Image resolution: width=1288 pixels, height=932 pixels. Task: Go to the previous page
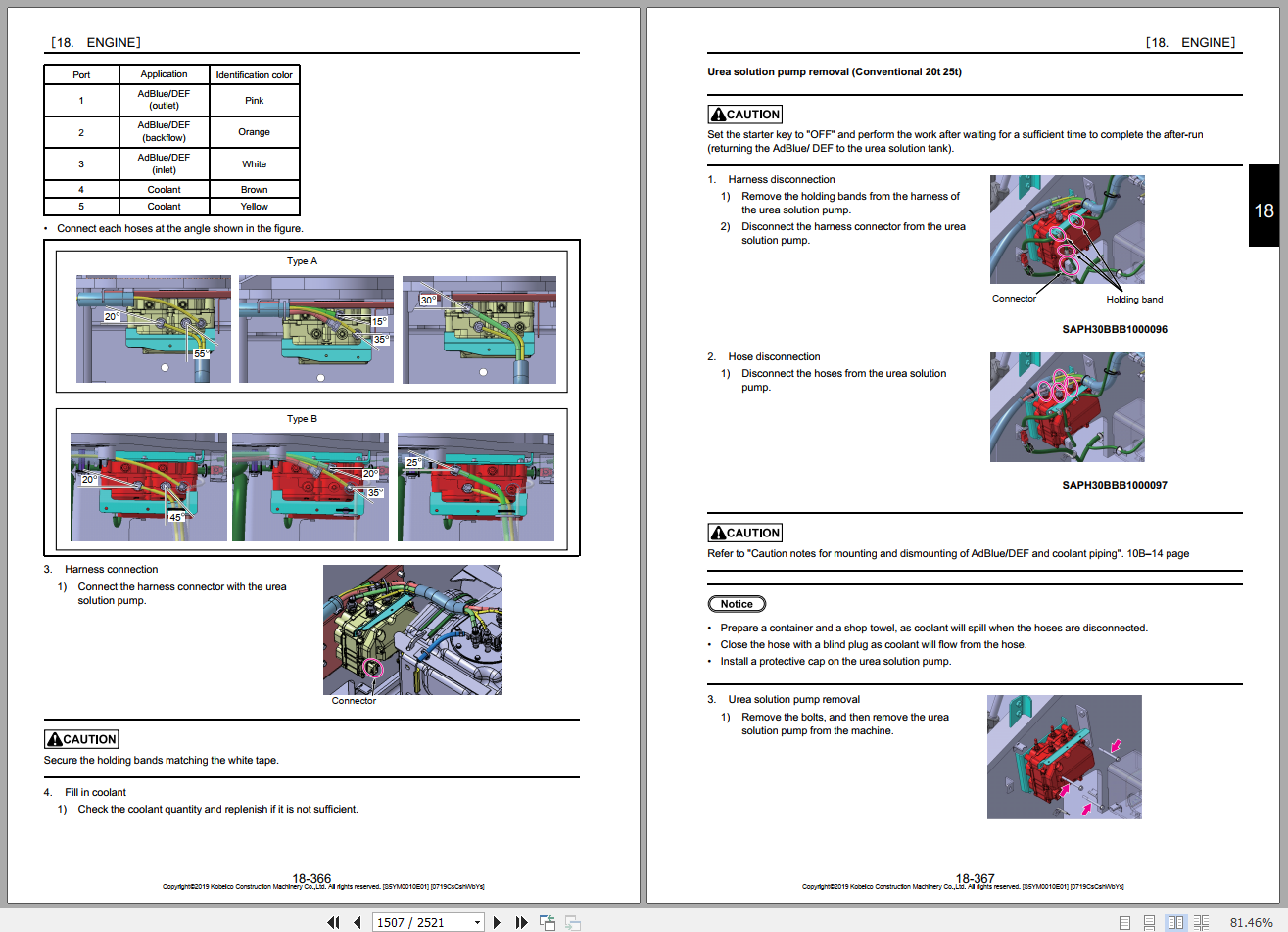(357, 922)
